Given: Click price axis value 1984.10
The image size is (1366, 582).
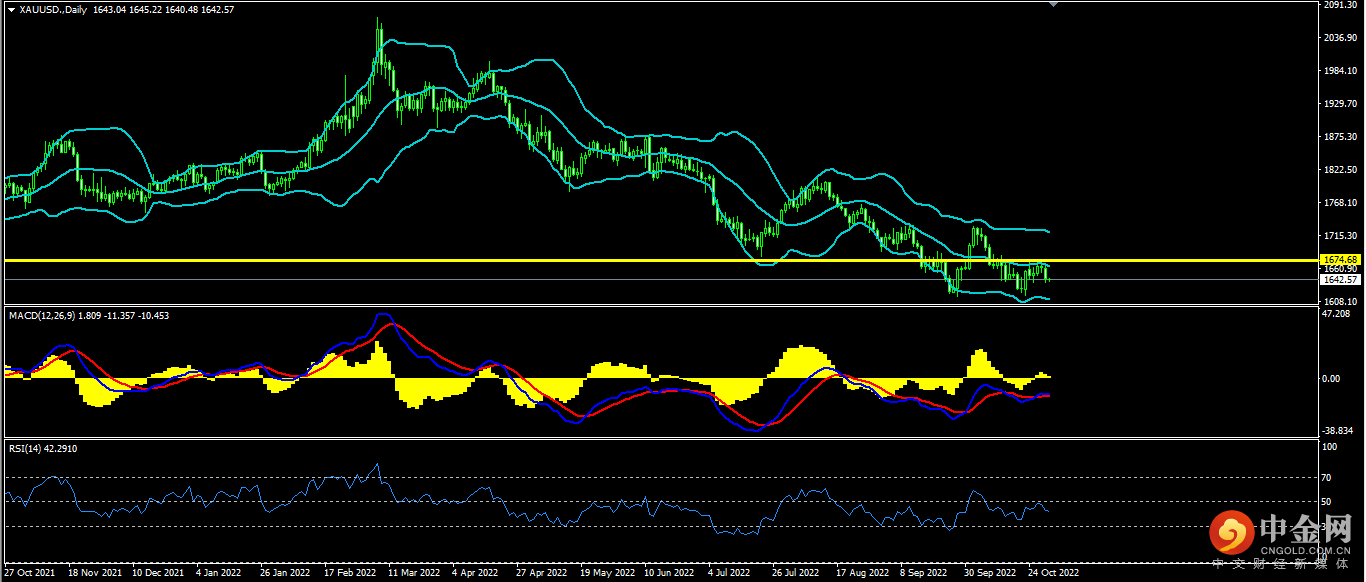Looking at the screenshot, I should pyautogui.click(x=1338, y=71).
